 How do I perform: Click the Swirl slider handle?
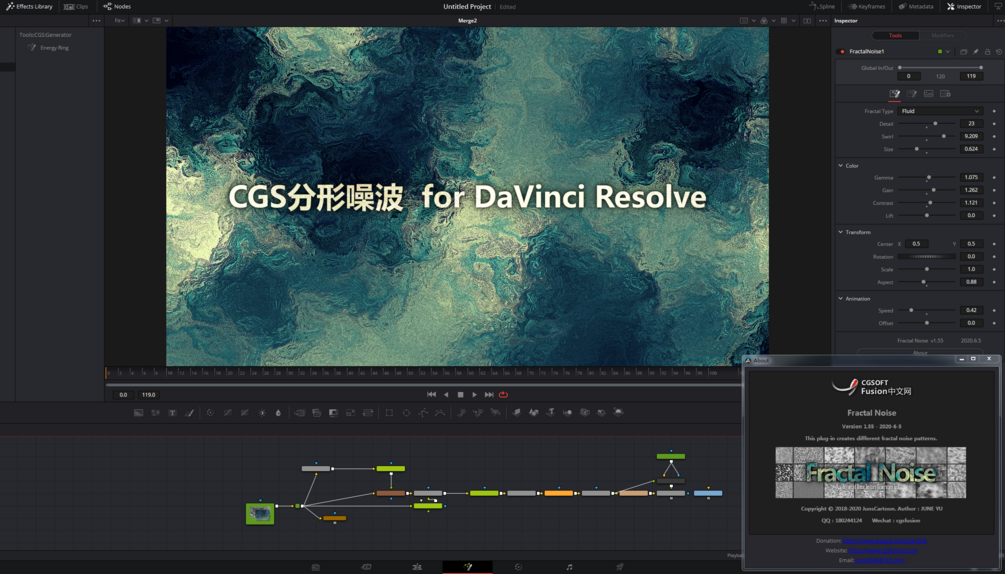click(943, 136)
